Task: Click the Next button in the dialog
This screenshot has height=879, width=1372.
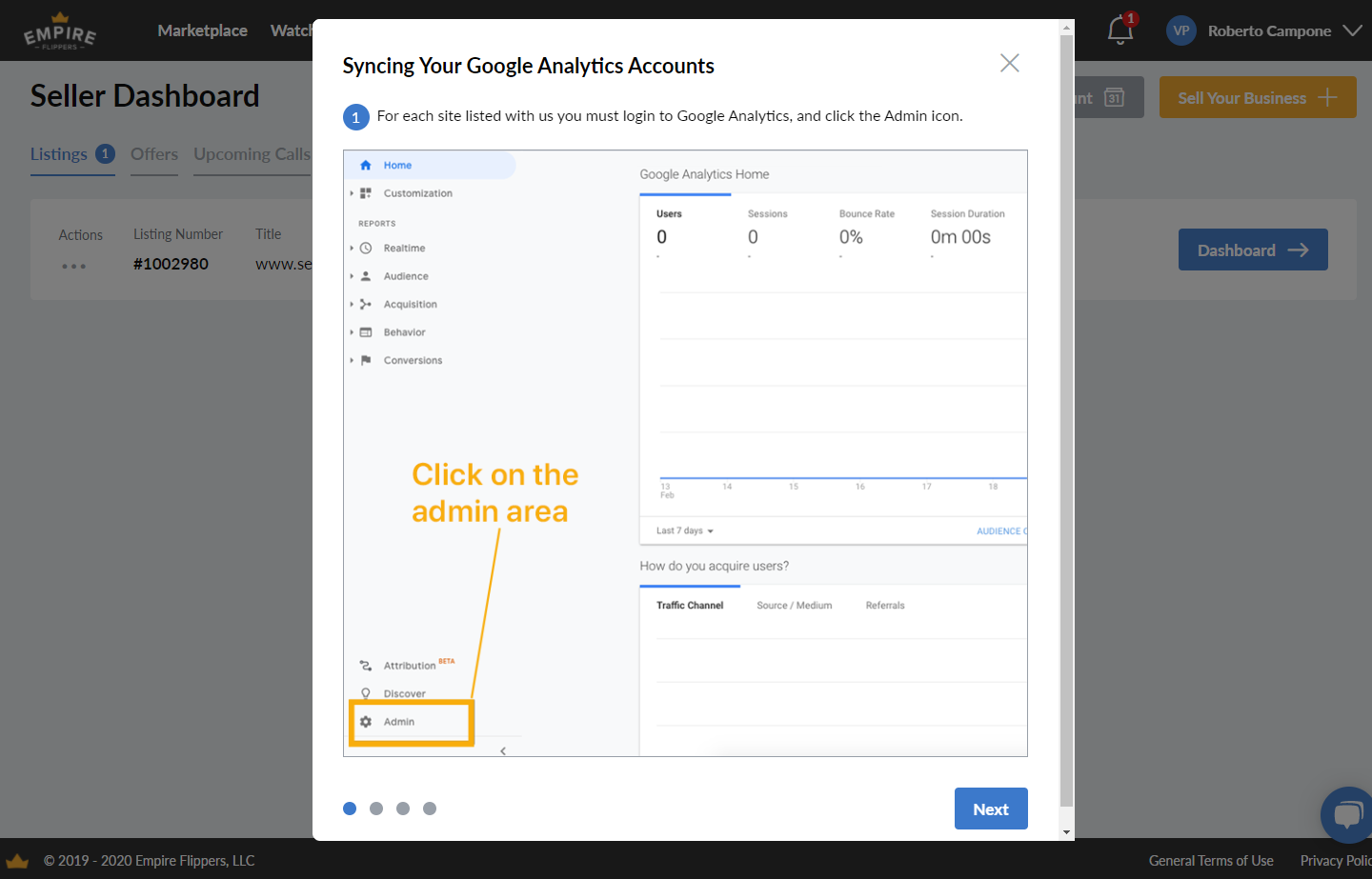Action: coord(991,809)
